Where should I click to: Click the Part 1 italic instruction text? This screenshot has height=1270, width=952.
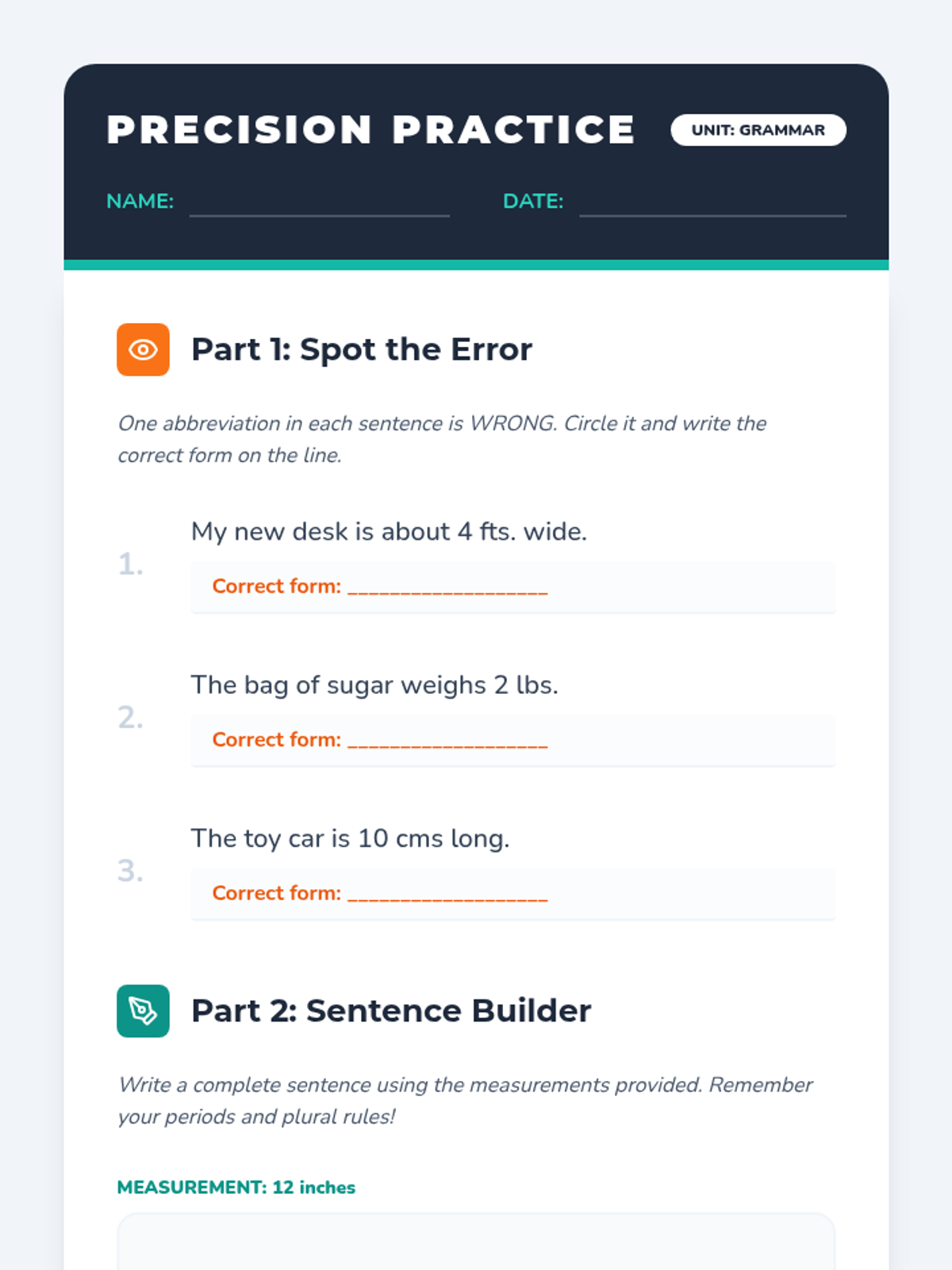(442, 439)
